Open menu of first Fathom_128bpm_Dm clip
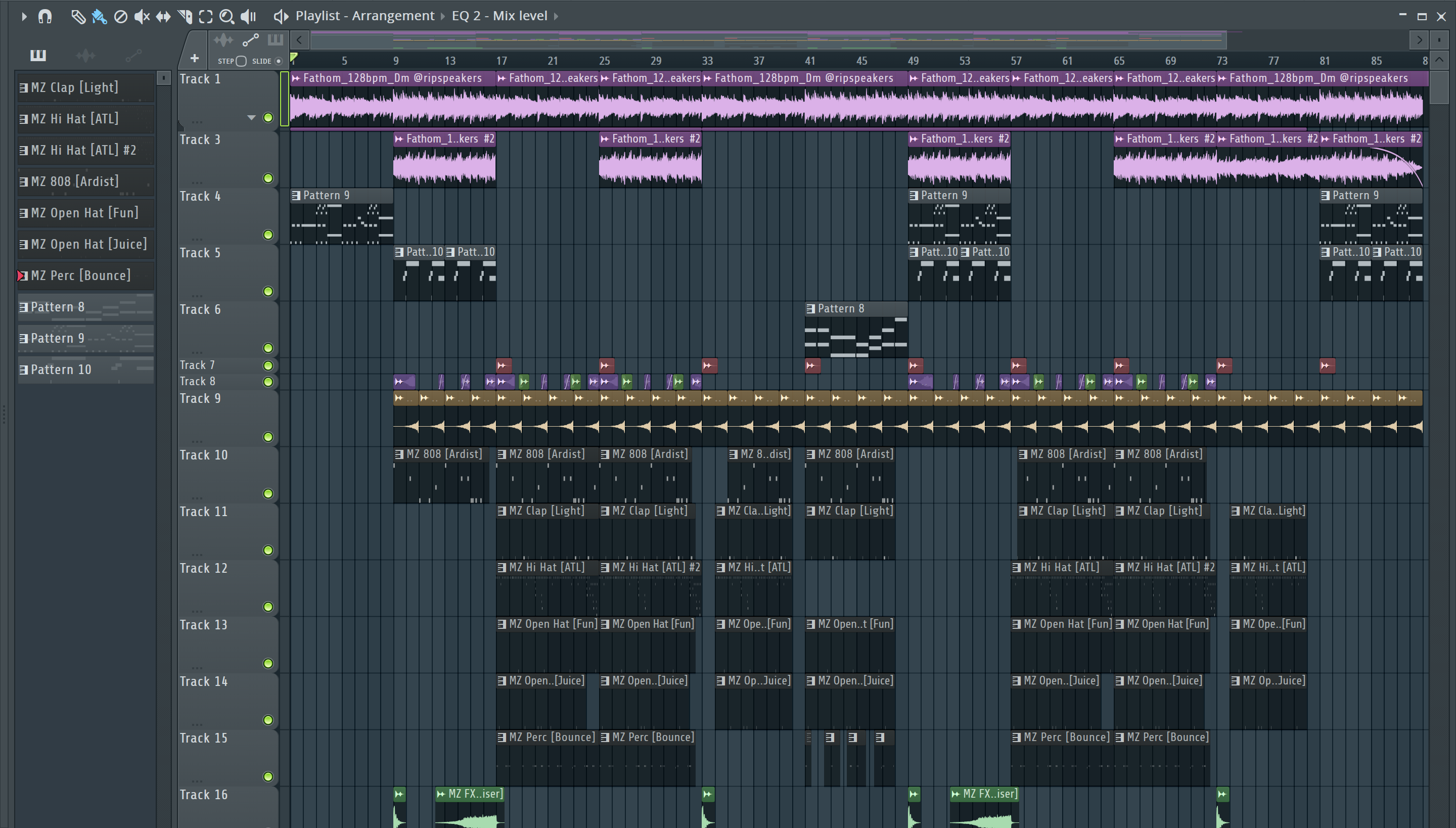 [x=296, y=78]
